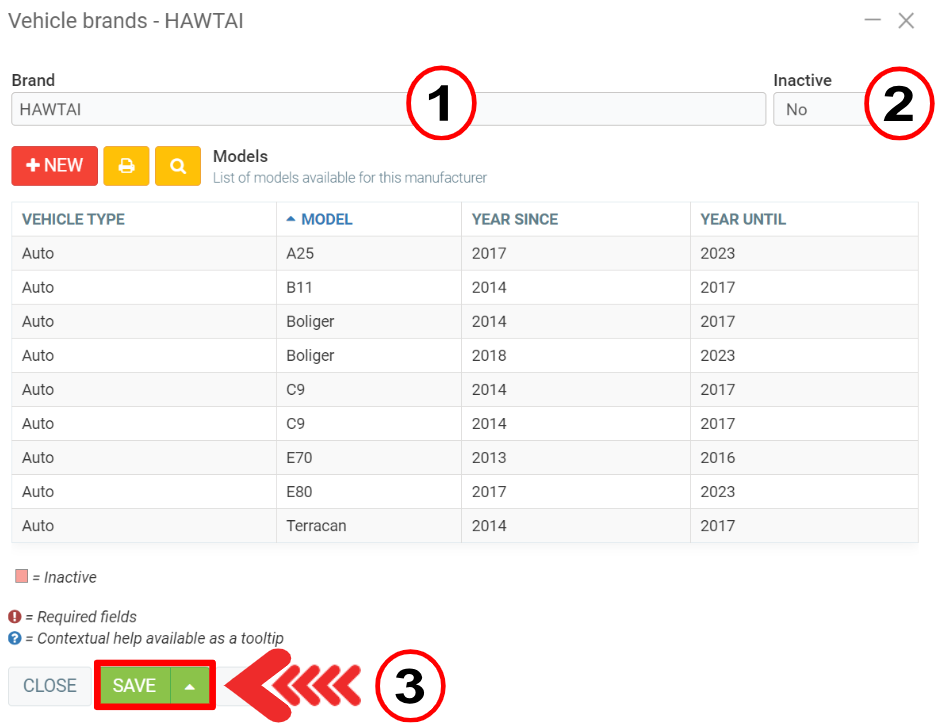Minimize the Vehicle brands window
The height and width of the screenshot is (725, 937).
tap(873, 20)
